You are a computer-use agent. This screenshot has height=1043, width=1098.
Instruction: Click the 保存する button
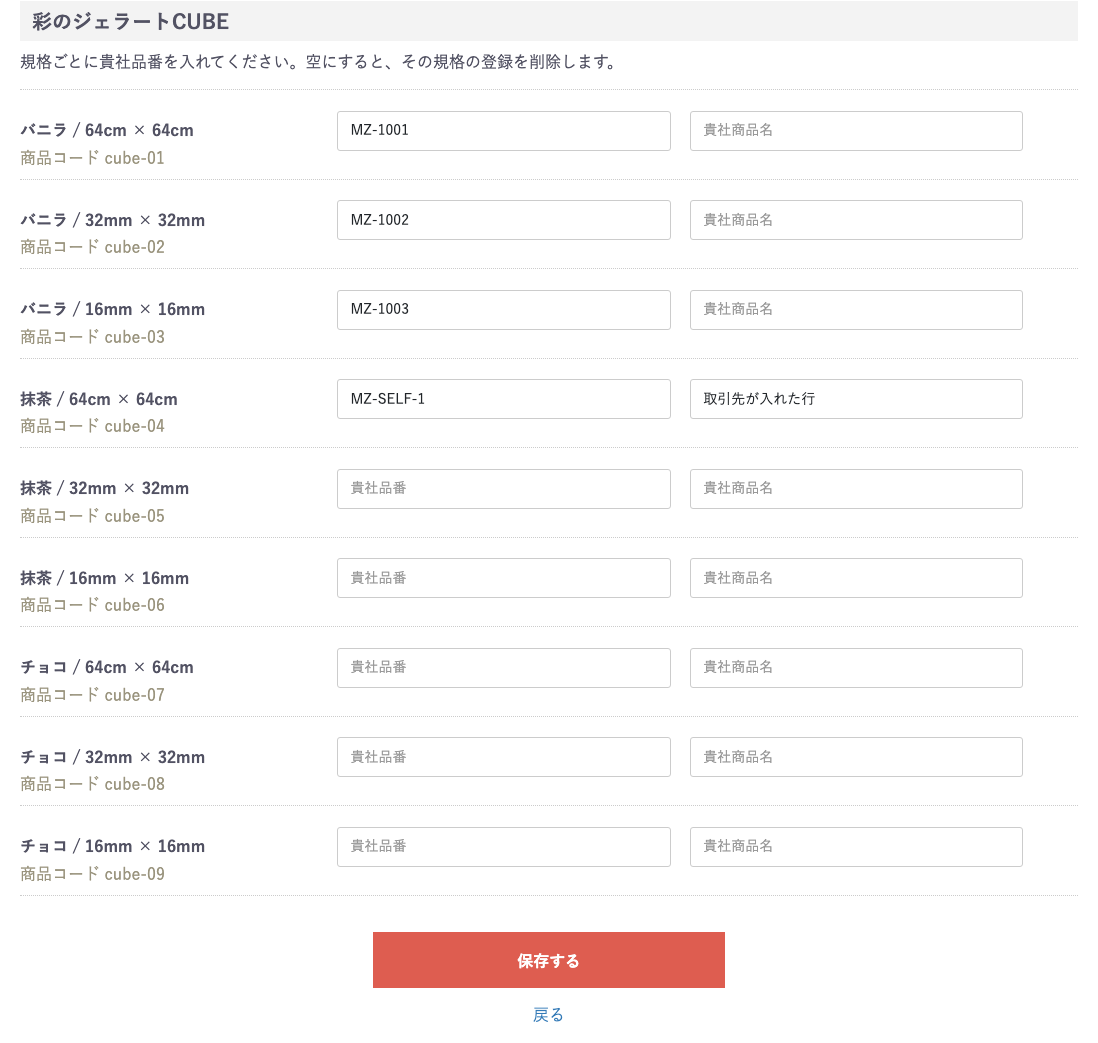(x=548, y=960)
